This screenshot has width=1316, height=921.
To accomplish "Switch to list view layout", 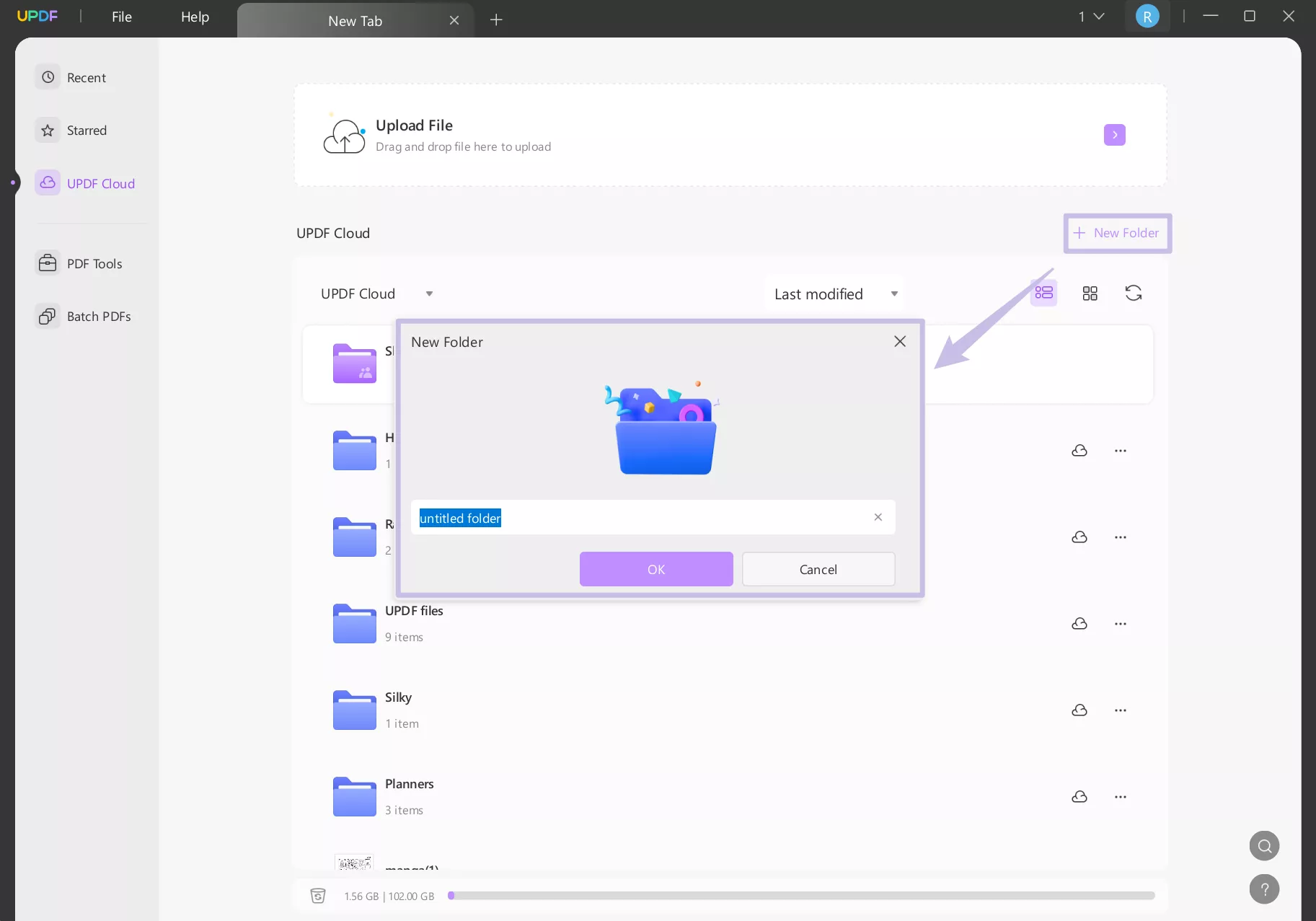I will pyautogui.click(x=1043, y=293).
